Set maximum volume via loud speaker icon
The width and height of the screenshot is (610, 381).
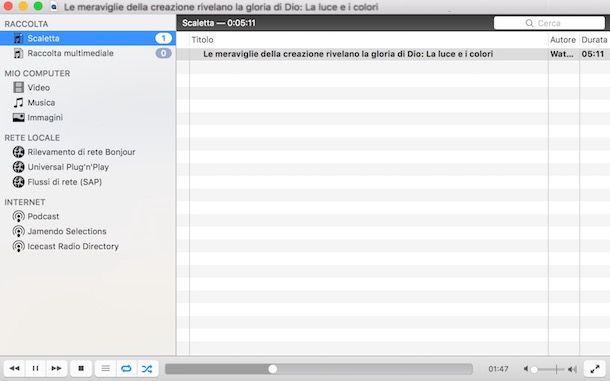pos(572,369)
